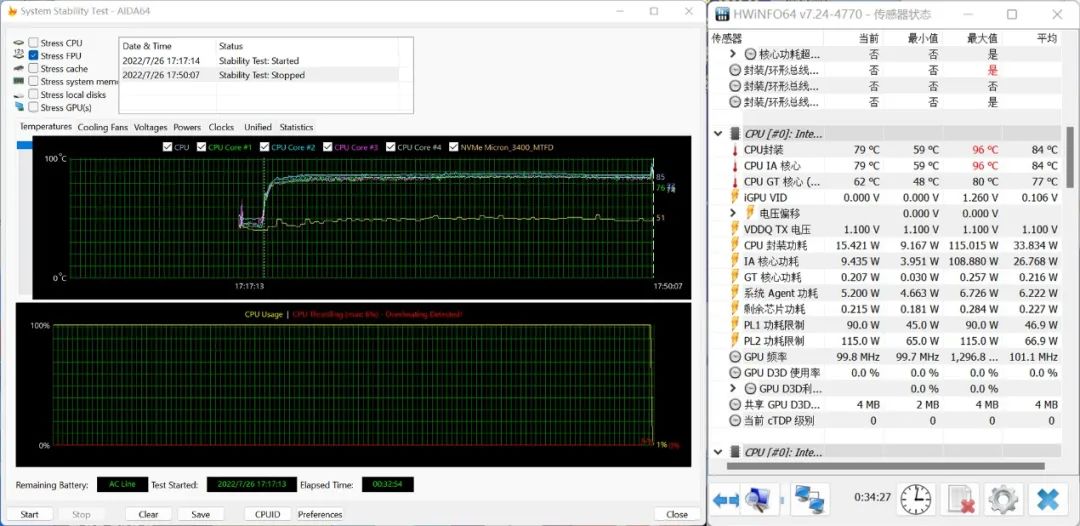Click the HWiNFO expand/collapse arrows icon

click(x=726, y=498)
